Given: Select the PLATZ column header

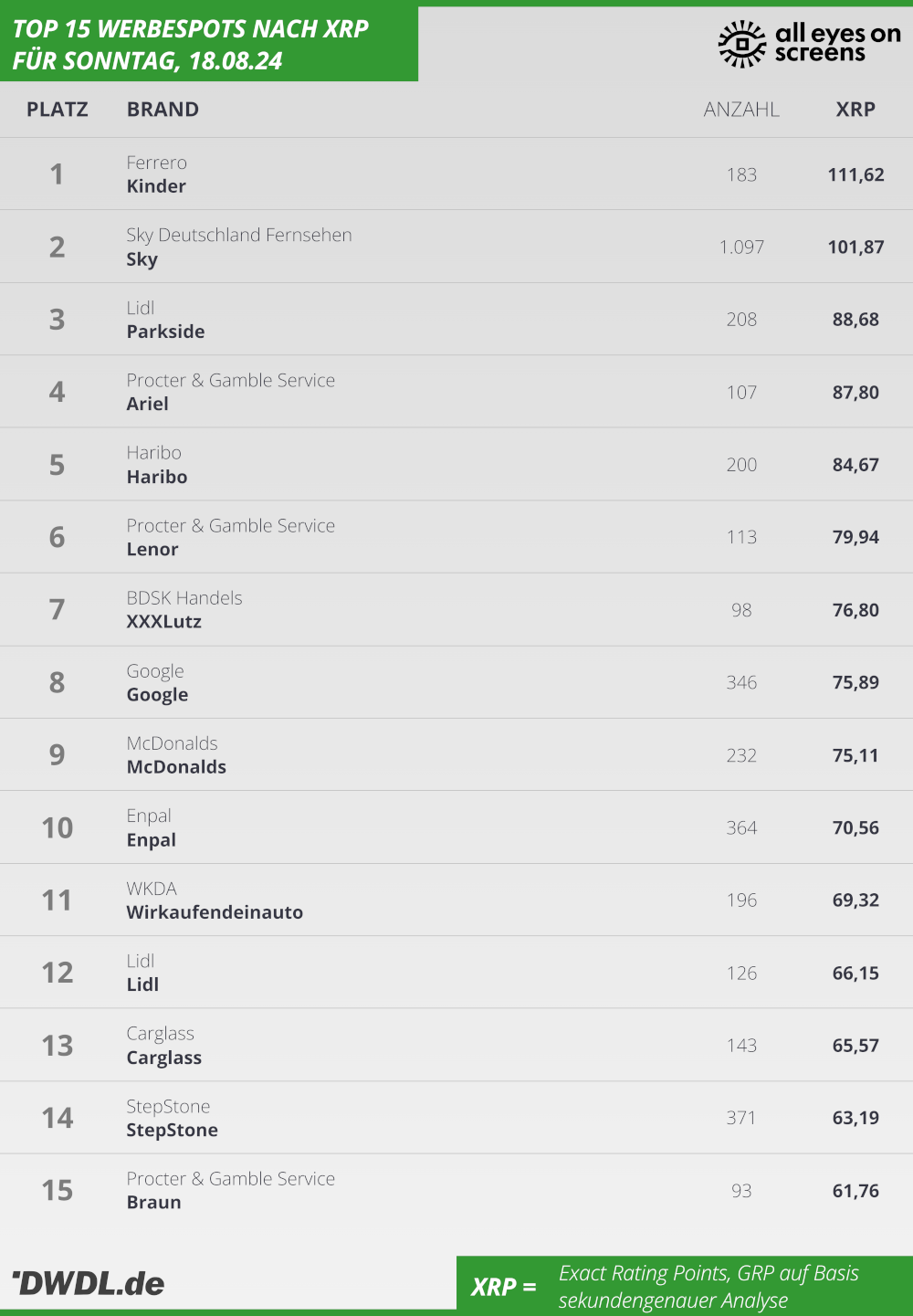Looking at the screenshot, I should point(58,110).
